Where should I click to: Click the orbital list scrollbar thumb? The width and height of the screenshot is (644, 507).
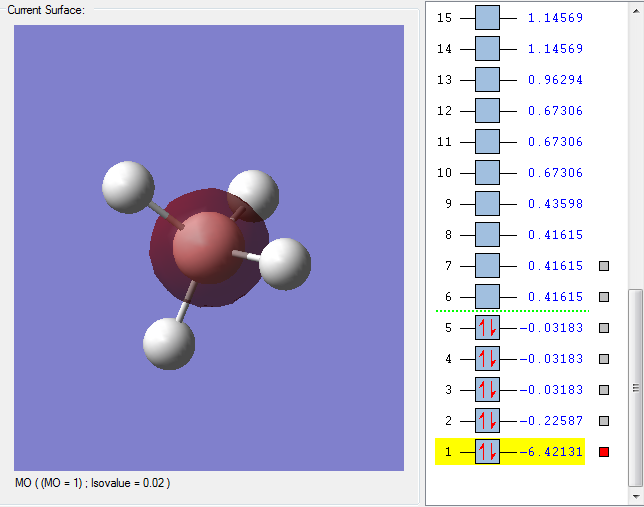[635, 388]
